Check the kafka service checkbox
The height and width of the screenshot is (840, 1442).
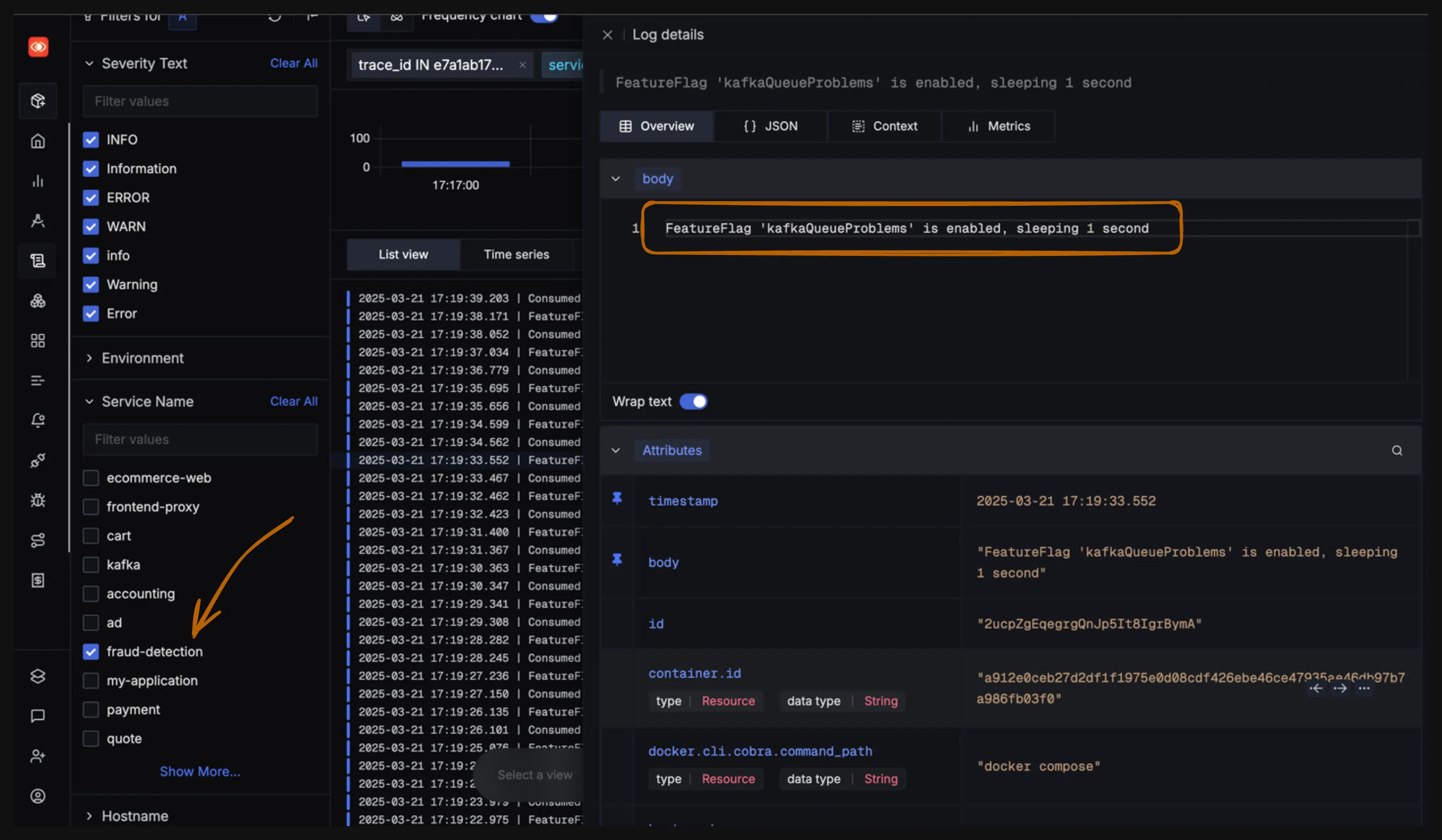pyautogui.click(x=91, y=565)
